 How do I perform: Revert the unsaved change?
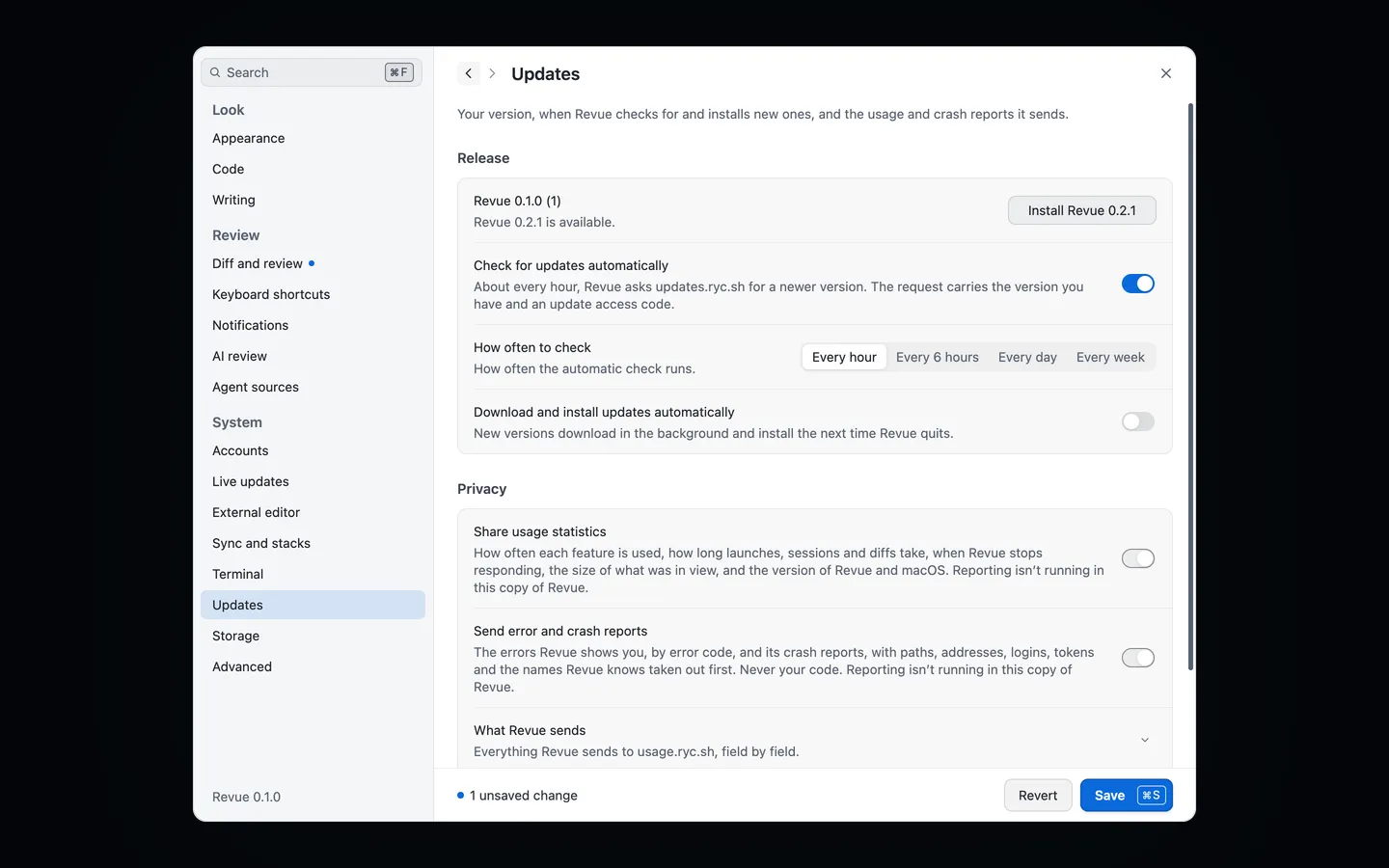(x=1038, y=795)
